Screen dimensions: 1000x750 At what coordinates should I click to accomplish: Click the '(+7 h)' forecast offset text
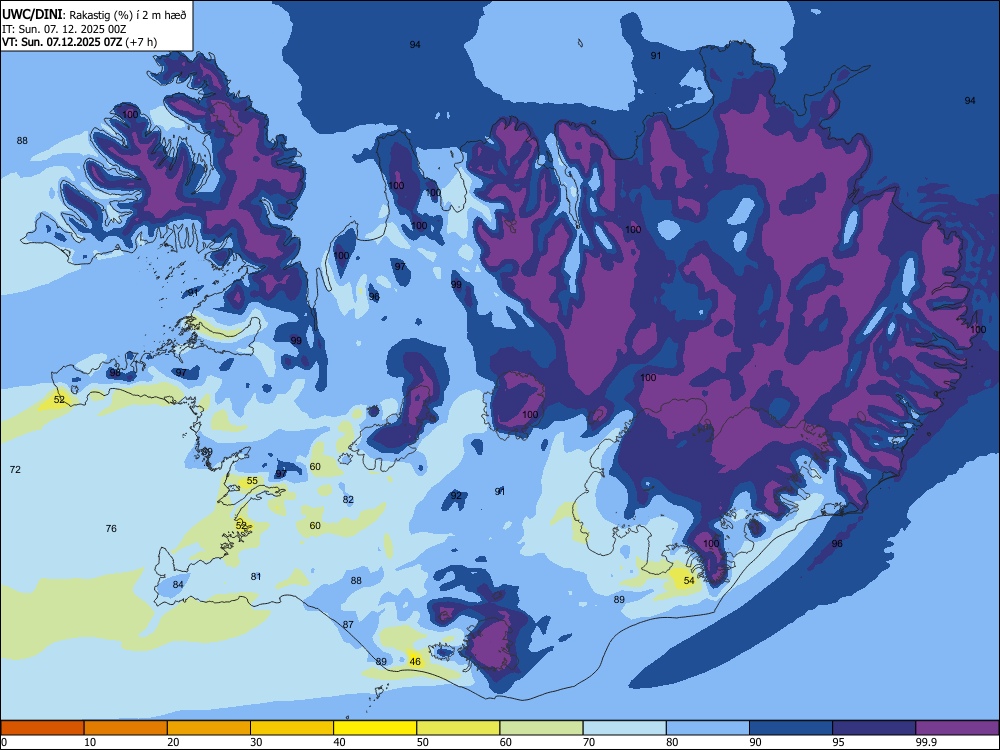click(141, 42)
